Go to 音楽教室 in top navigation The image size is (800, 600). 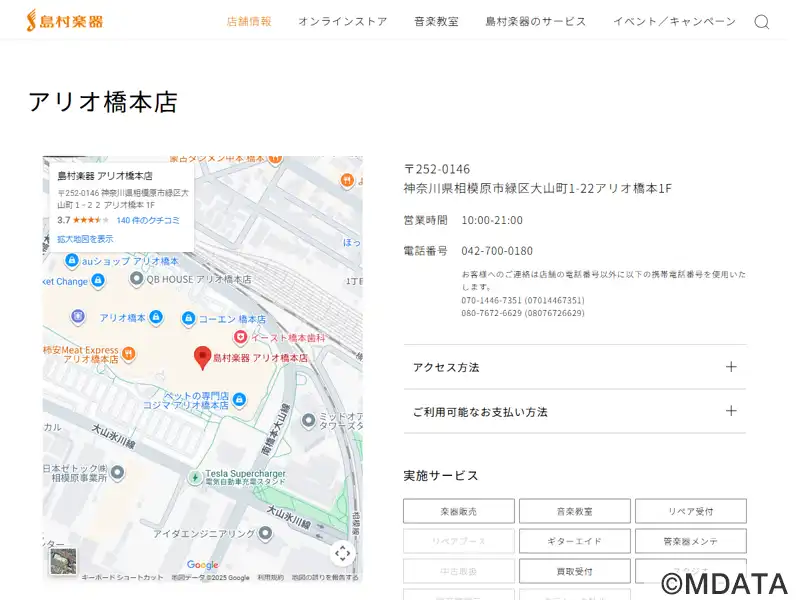(436, 21)
